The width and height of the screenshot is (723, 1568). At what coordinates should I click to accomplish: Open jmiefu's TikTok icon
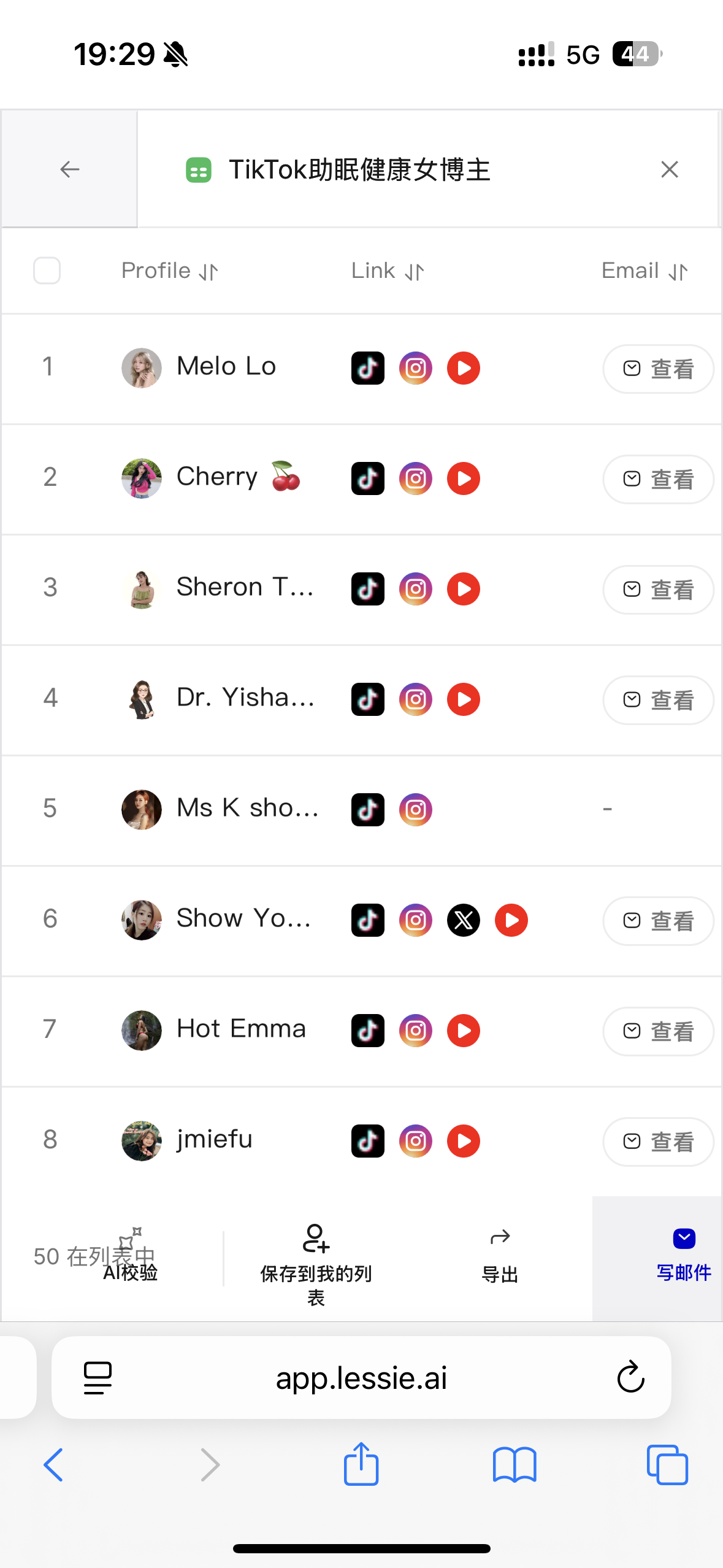(x=367, y=1141)
